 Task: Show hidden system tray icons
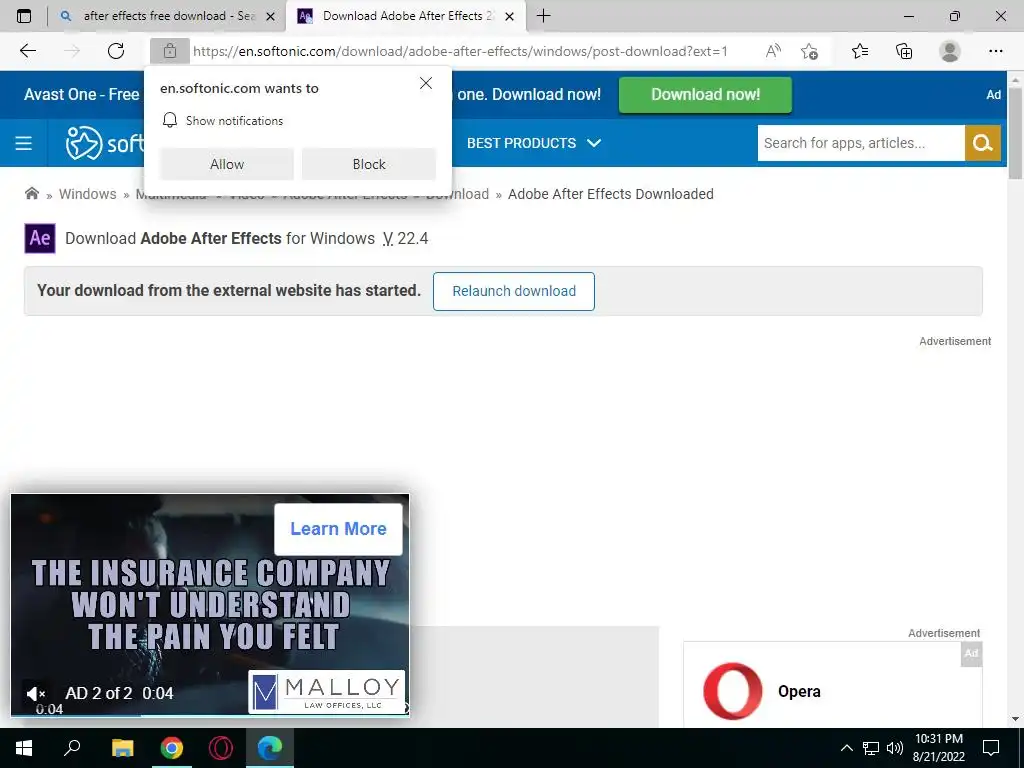[846, 748]
